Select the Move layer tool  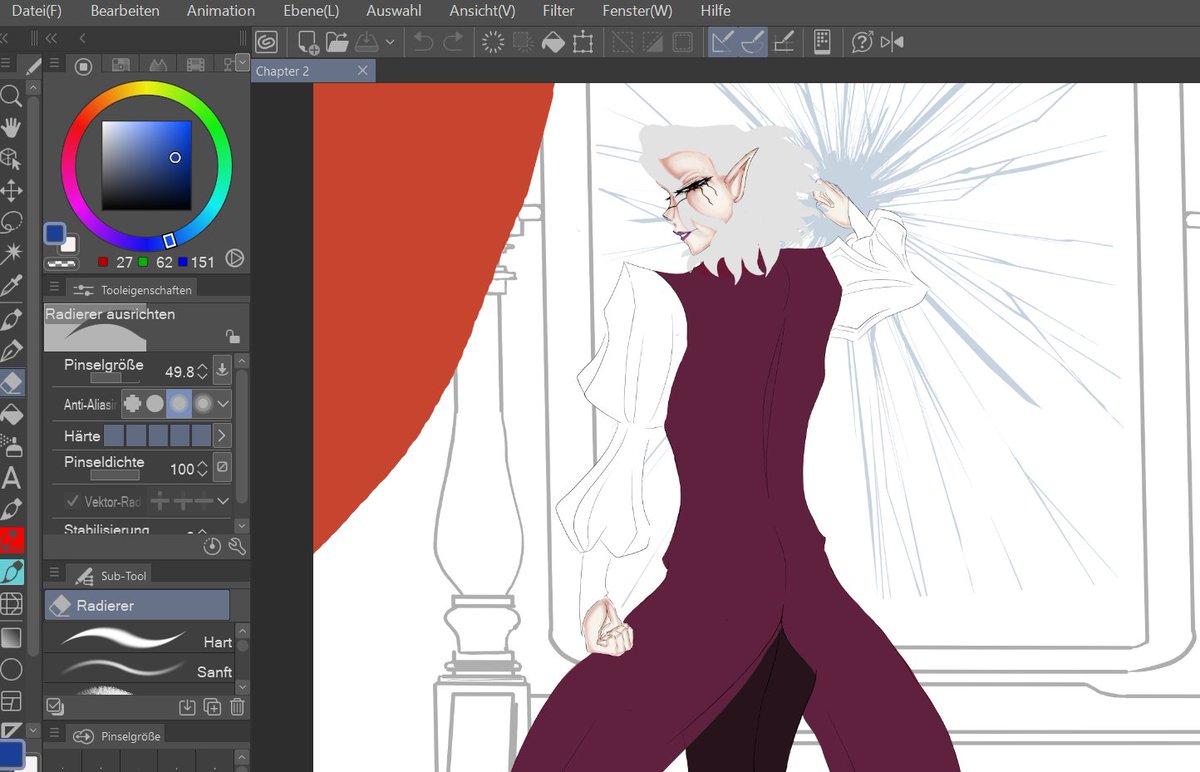[11, 190]
